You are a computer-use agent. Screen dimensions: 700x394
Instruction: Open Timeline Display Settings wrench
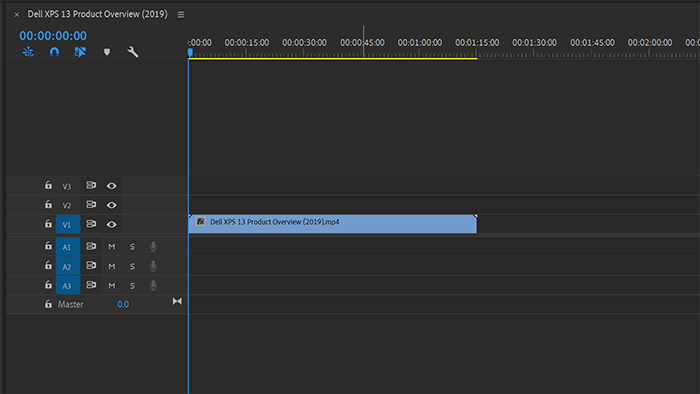click(133, 52)
